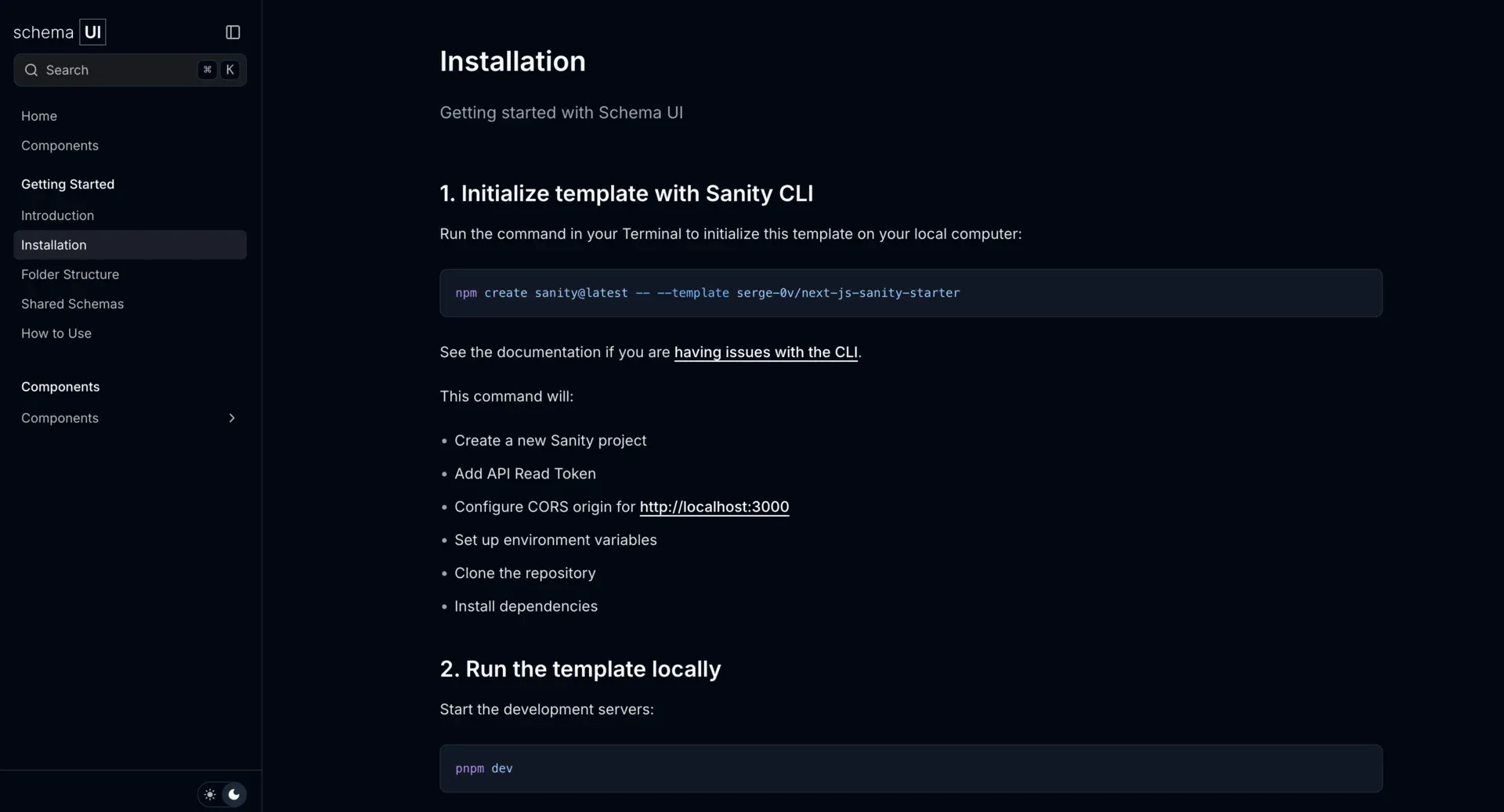The height and width of the screenshot is (812, 1504).
Task: Click the pnpm dev code block
Action: click(911, 768)
